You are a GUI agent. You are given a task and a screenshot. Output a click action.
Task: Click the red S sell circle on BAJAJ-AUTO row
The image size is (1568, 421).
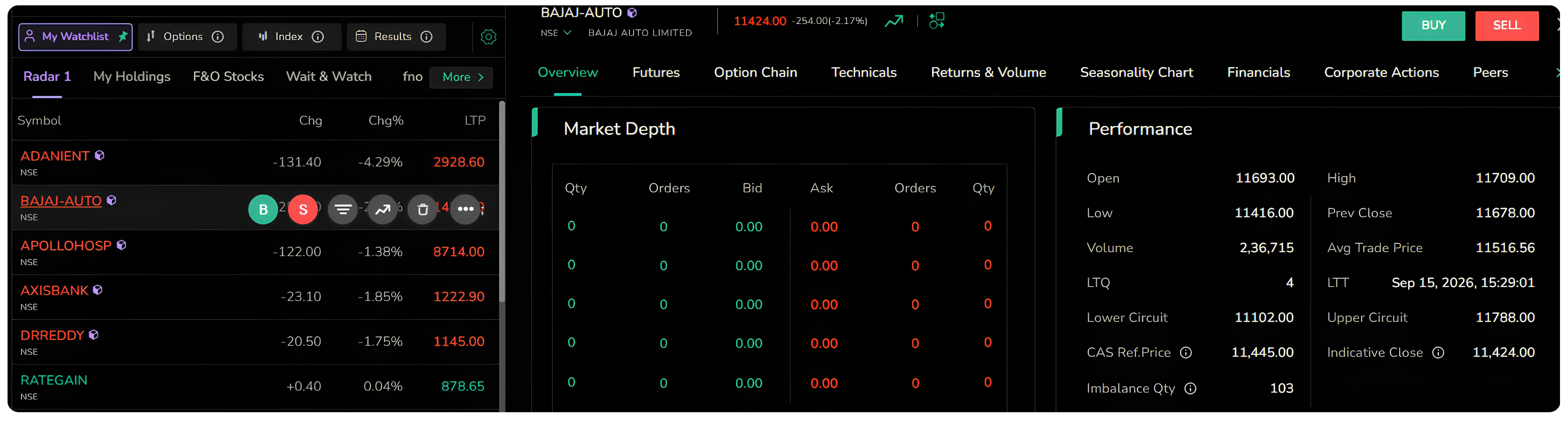[303, 209]
